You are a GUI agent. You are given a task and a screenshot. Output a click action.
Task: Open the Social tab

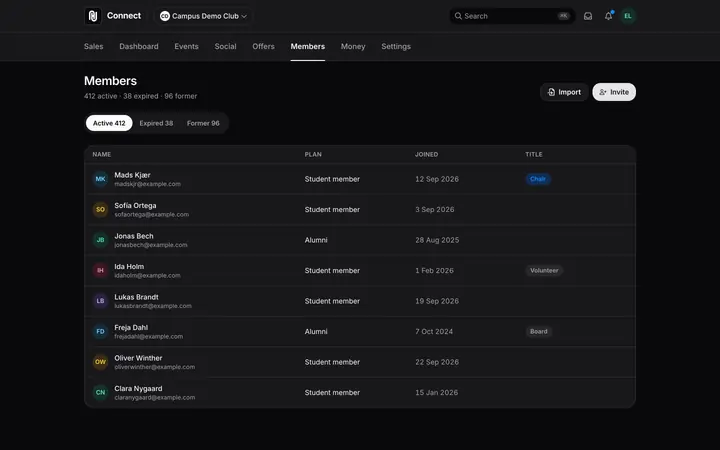pos(225,46)
